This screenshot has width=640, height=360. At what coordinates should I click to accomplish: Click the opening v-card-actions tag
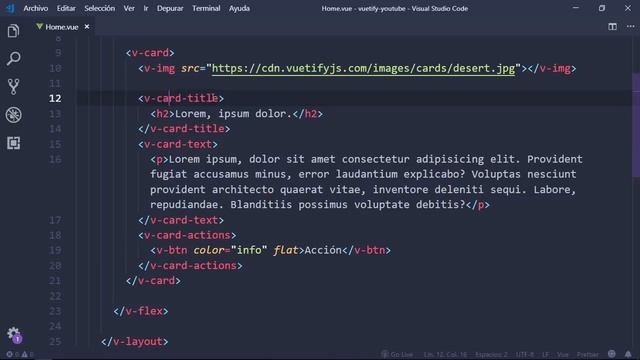[187, 235]
